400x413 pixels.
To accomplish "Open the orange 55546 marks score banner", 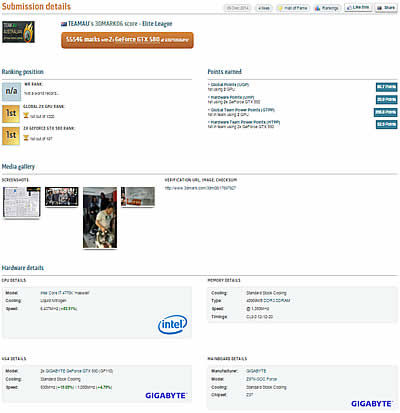I will point(127,40).
